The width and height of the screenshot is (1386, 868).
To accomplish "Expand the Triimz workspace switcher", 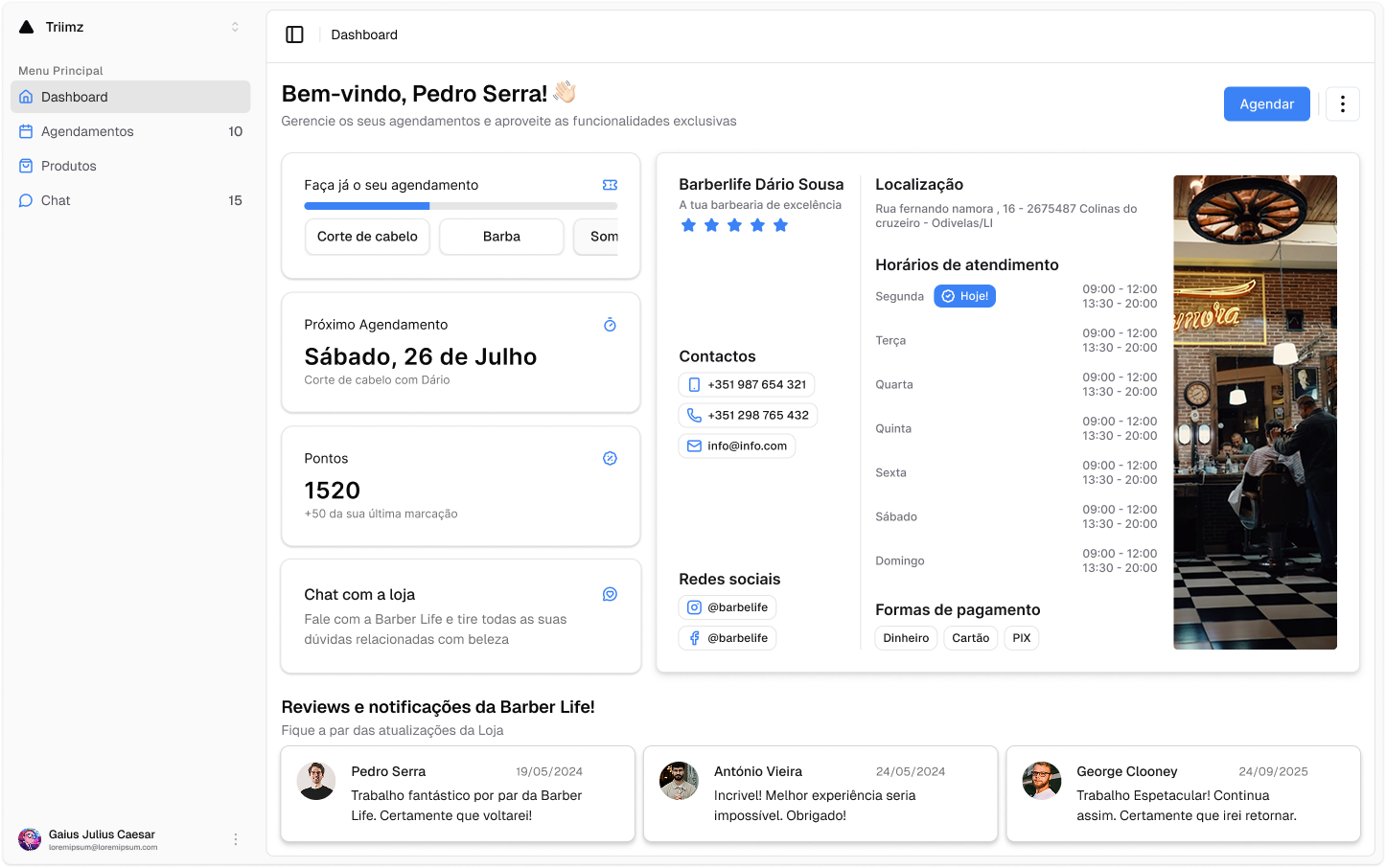I will pyautogui.click(x=235, y=28).
